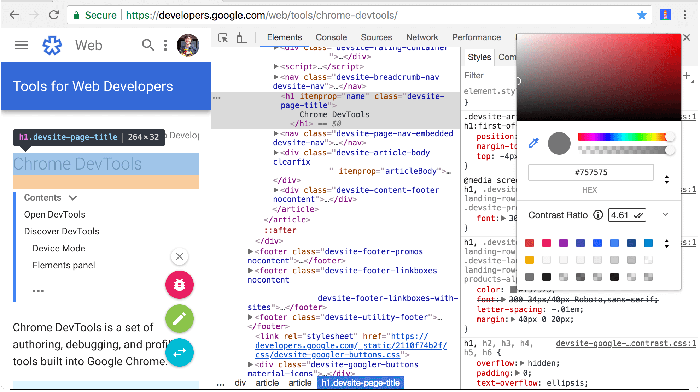Click the teal swap arrows button
This screenshot has height=392, width=700.
(x=179, y=353)
